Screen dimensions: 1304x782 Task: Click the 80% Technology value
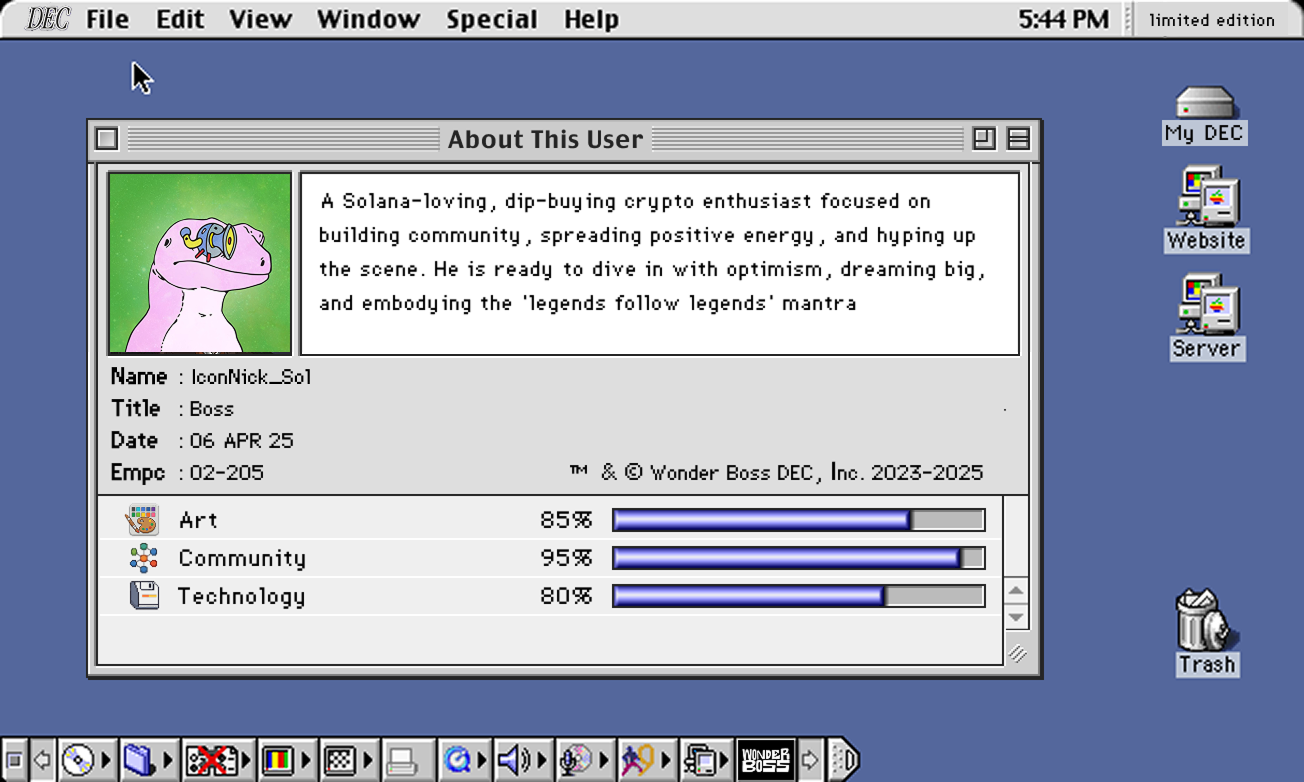click(x=566, y=596)
